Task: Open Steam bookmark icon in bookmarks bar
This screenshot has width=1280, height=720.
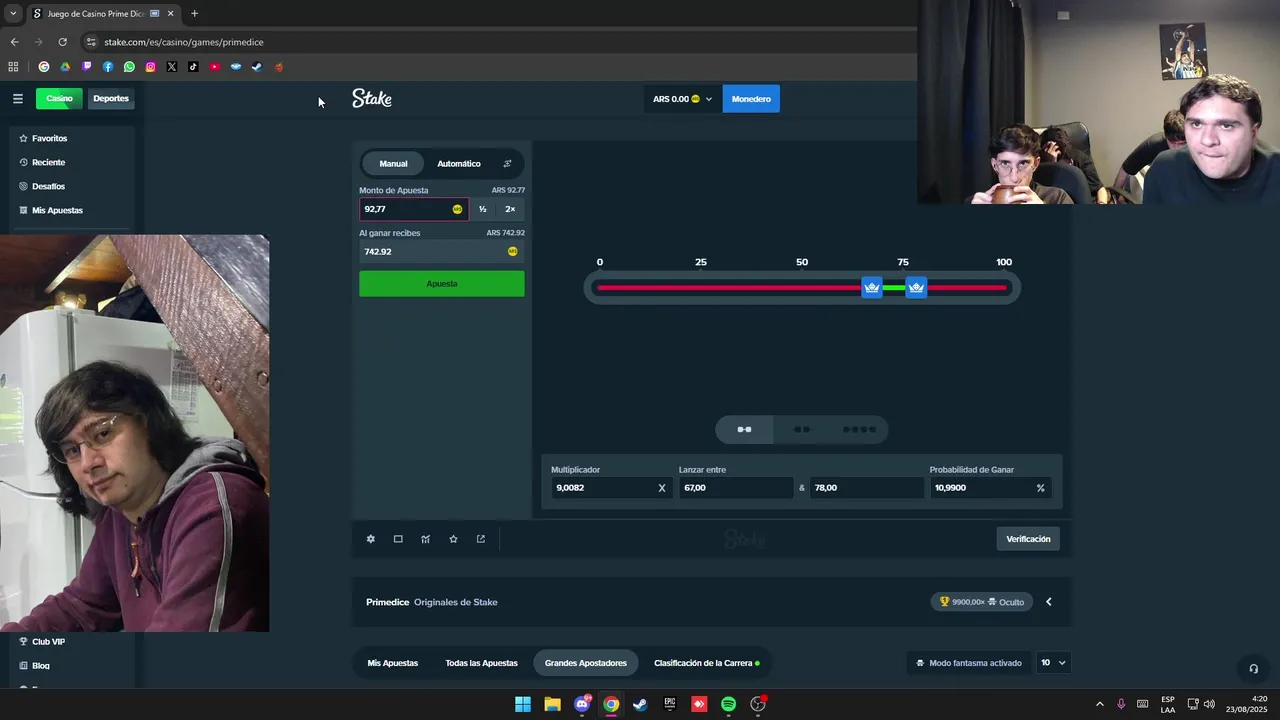Action: (x=257, y=67)
